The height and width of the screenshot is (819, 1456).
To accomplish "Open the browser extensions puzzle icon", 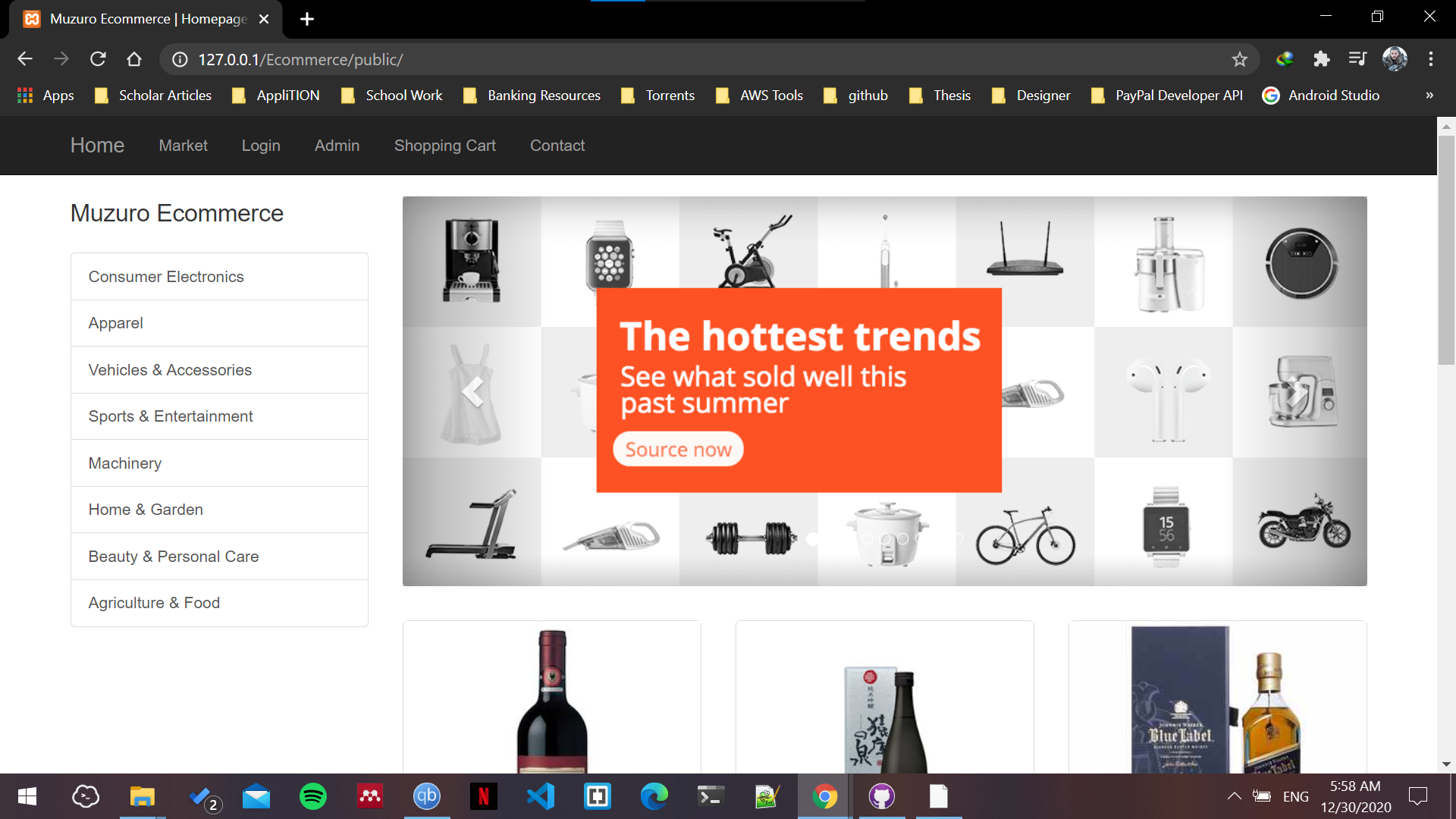I will point(1322,59).
